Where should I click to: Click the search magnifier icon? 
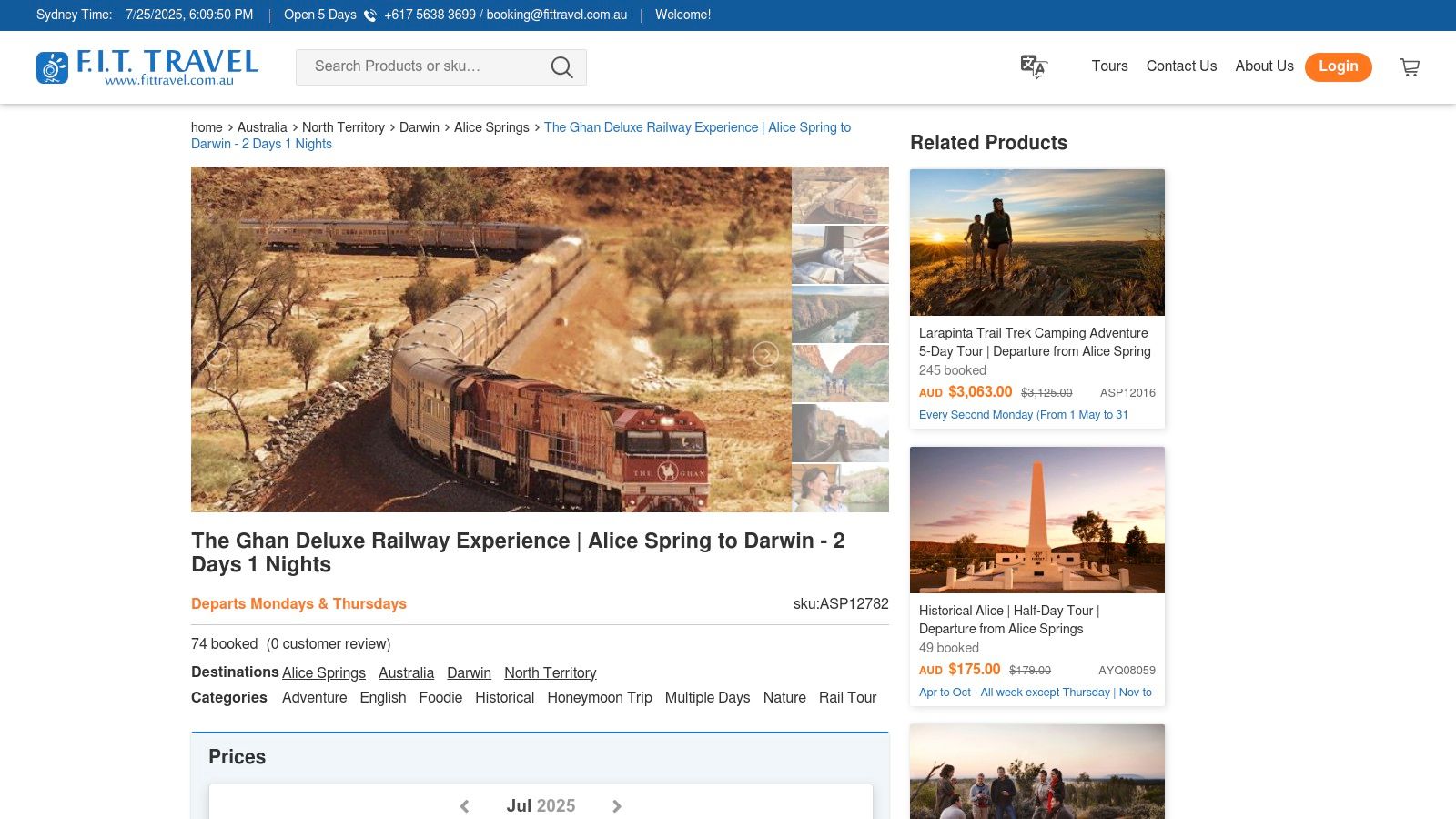tap(561, 67)
